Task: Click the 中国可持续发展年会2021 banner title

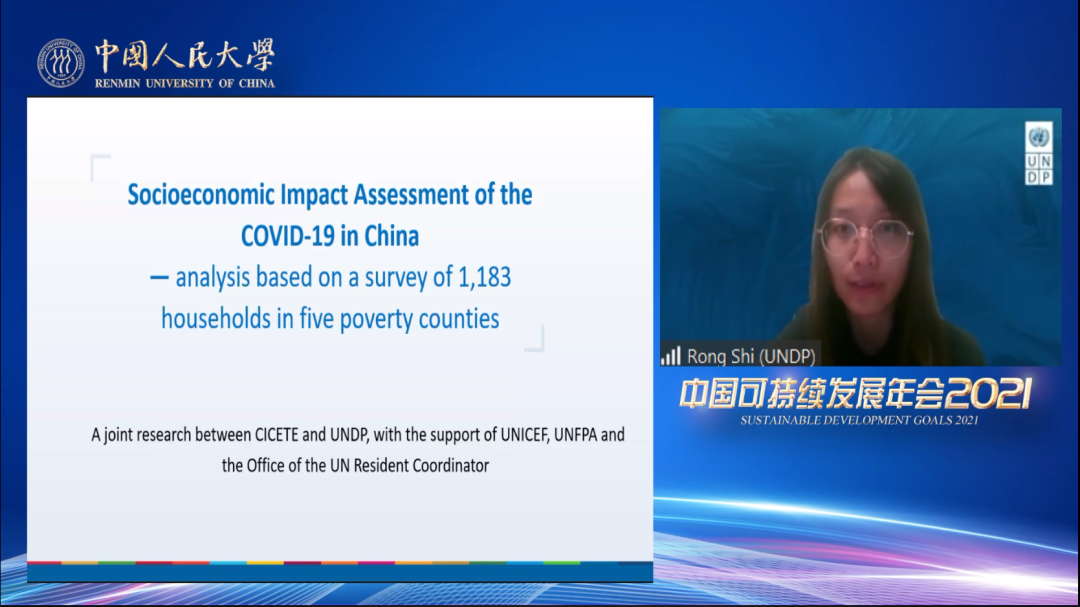Action: tap(855, 393)
